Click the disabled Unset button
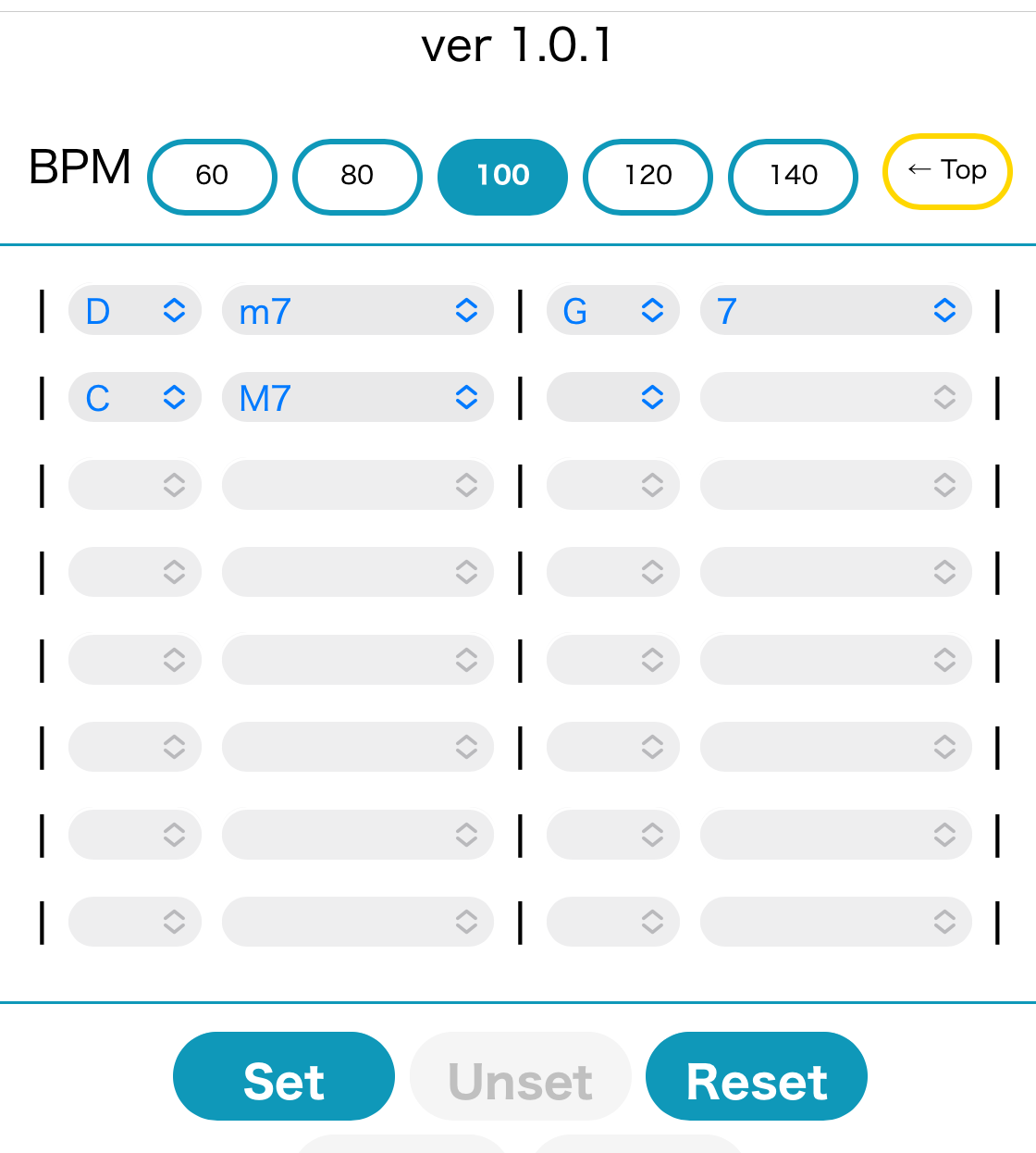Screen dimensions: 1036x1153 point(520,1076)
